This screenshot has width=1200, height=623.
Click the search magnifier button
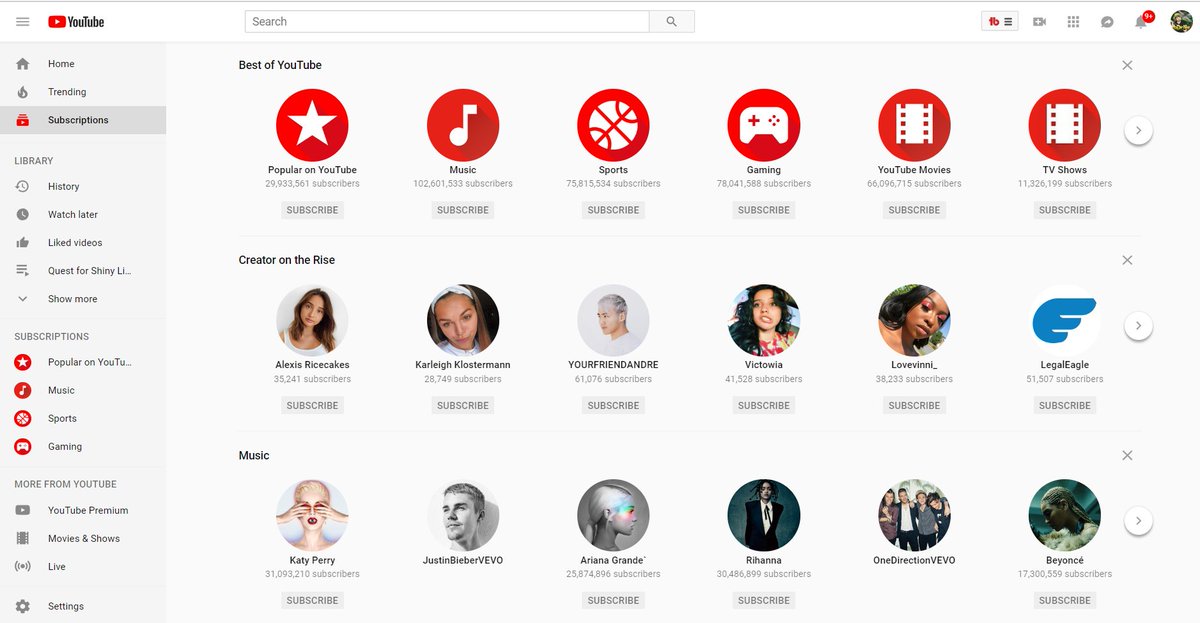point(672,21)
